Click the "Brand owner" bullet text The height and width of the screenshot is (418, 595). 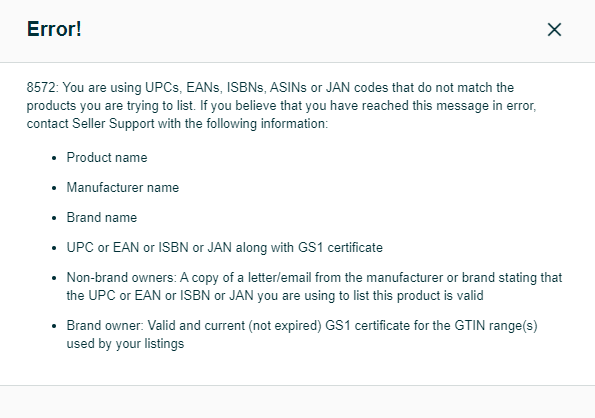(x=302, y=335)
